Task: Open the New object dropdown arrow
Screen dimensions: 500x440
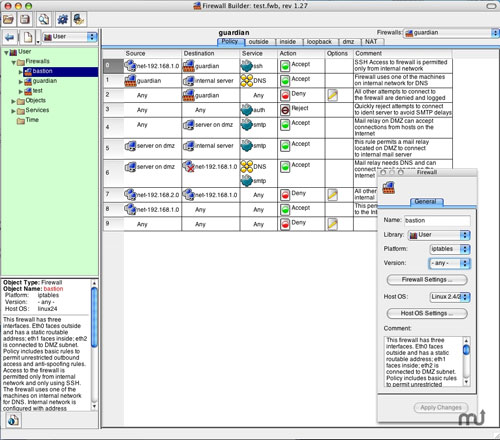Action: 38,42
